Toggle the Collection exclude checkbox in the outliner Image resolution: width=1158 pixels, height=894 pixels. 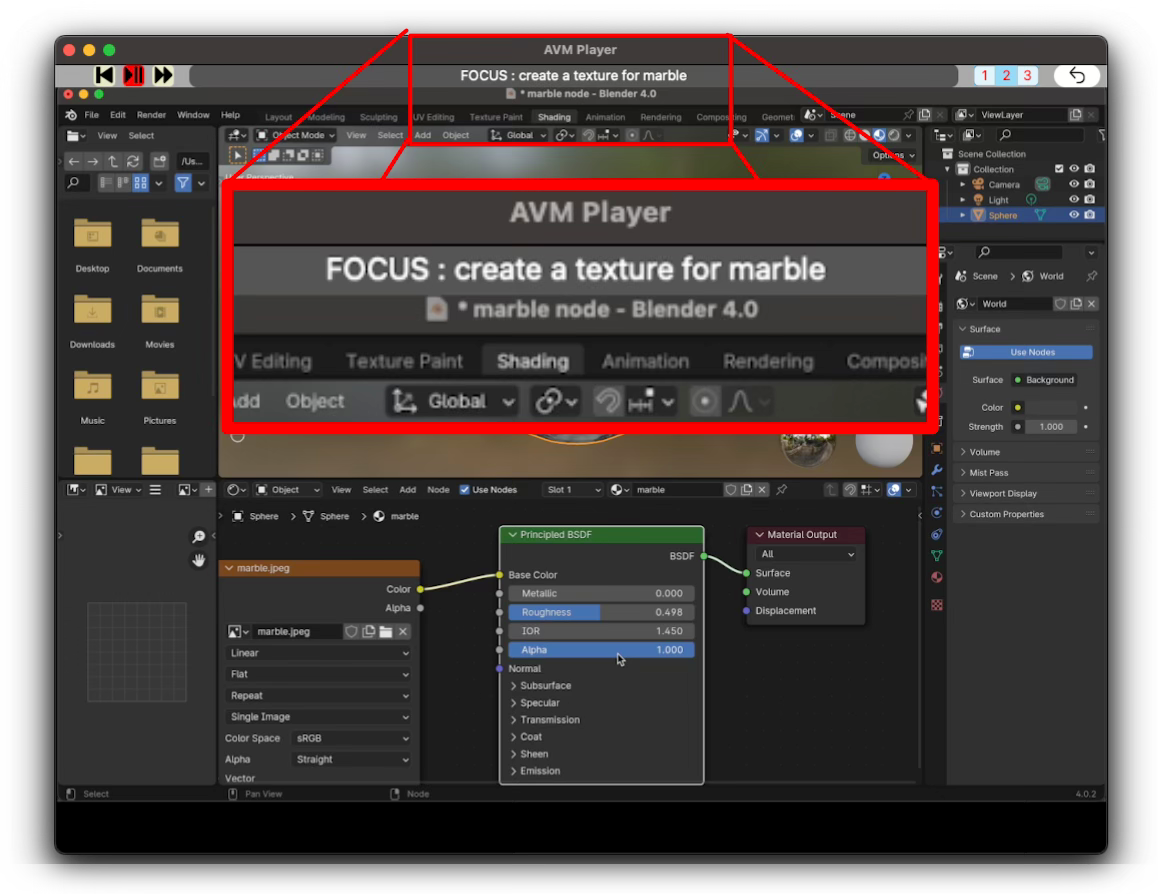pyautogui.click(x=1059, y=169)
